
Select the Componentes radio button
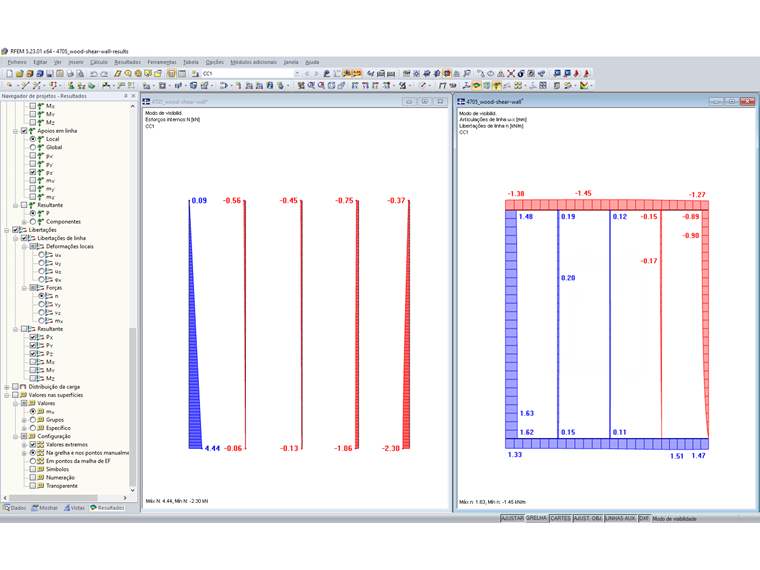click(33, 222)
